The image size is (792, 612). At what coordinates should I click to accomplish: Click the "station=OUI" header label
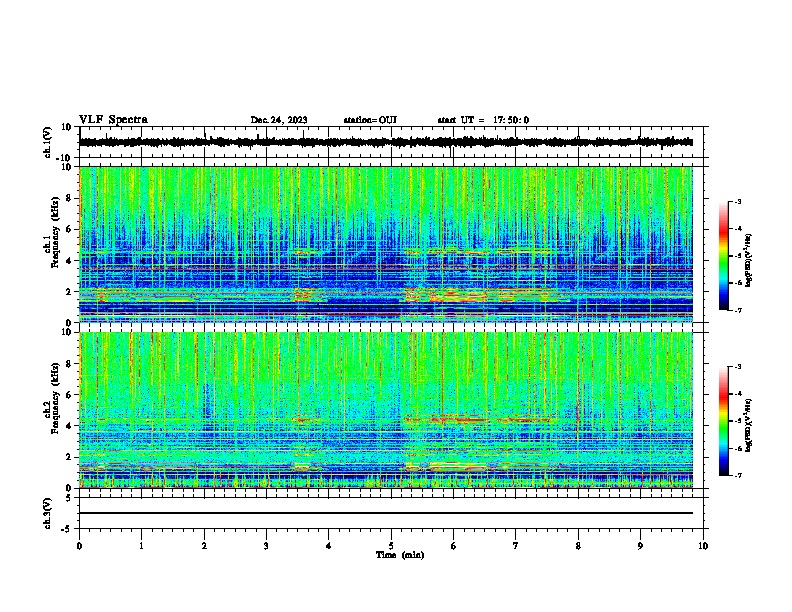coord(370,120)
